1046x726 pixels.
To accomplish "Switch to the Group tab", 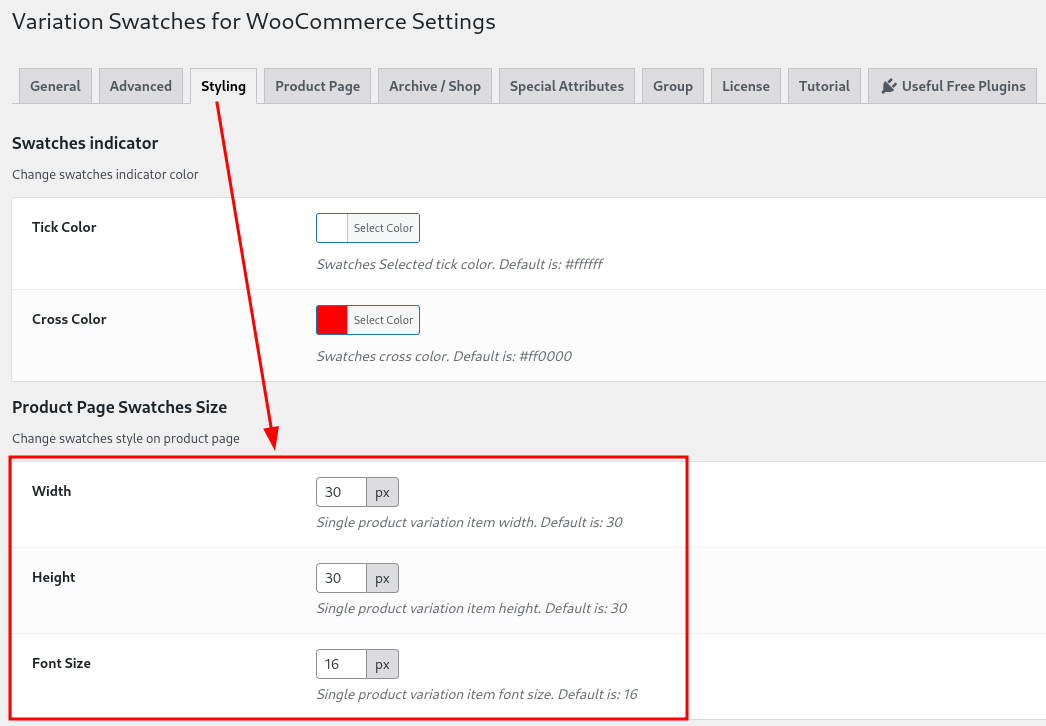I will [x=673, y=86].
